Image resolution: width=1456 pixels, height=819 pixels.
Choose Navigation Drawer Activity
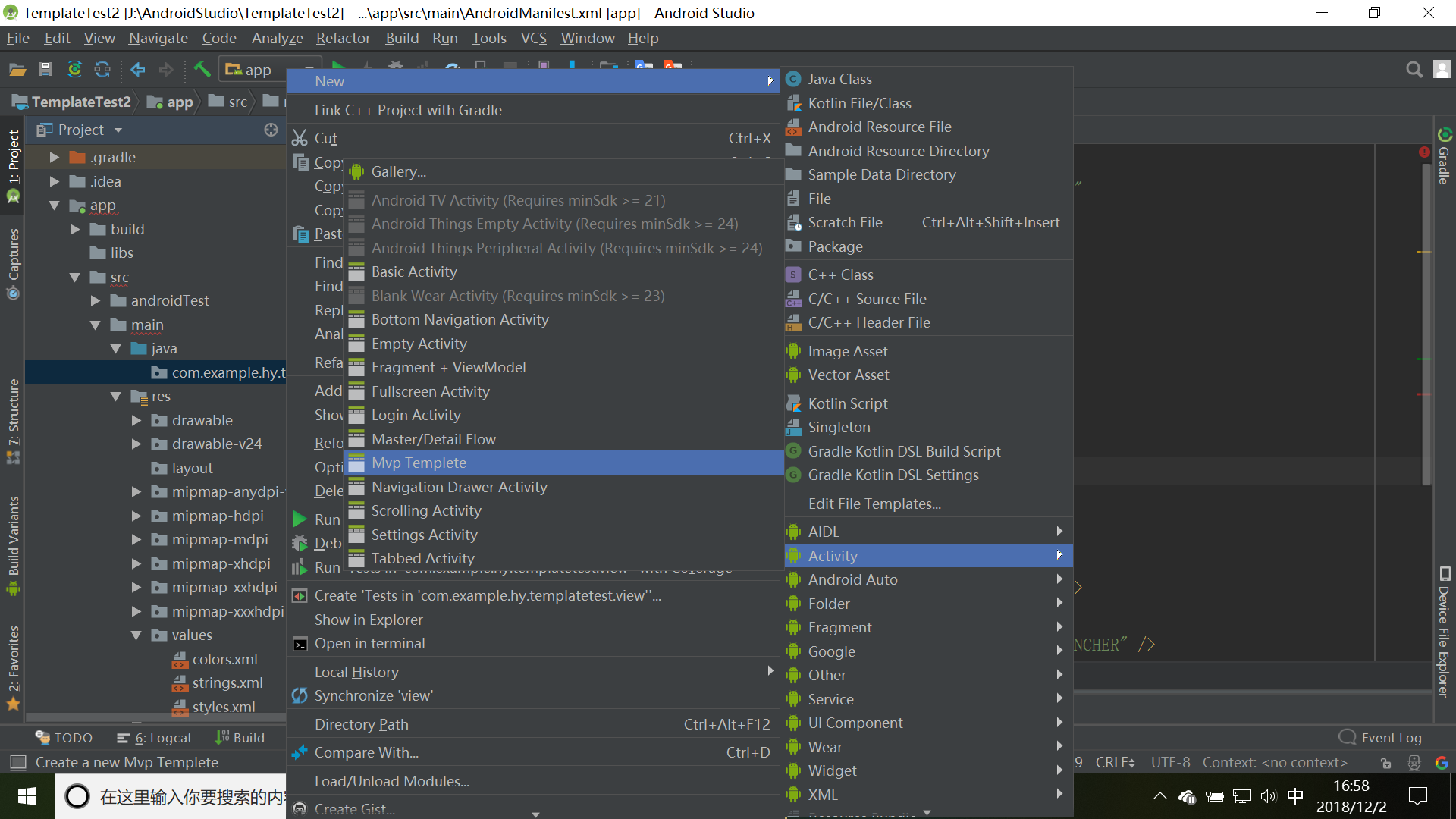pyautogui.click(x=564, y=487)
